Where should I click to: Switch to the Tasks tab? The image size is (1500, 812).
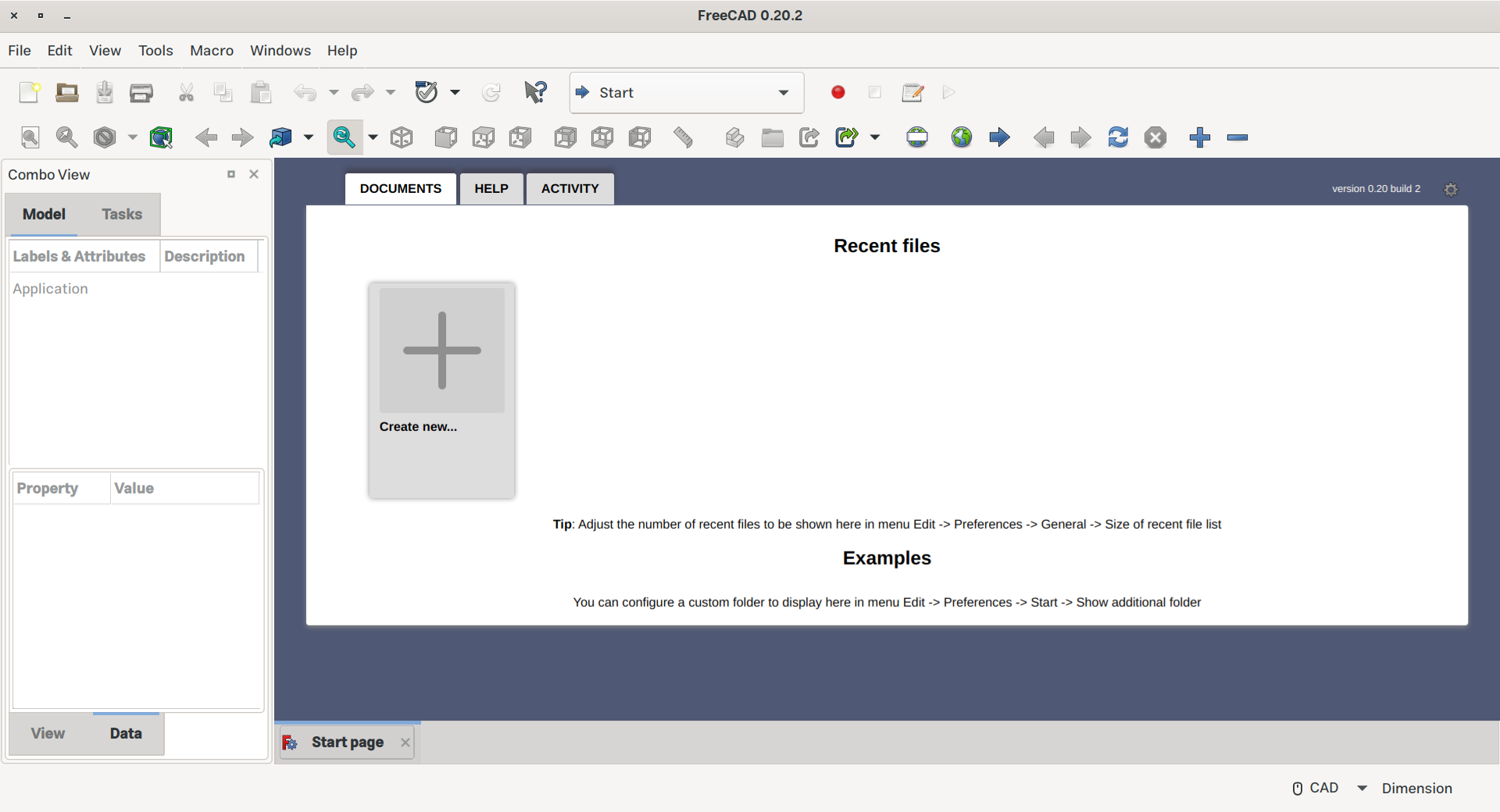pos(121,215)
